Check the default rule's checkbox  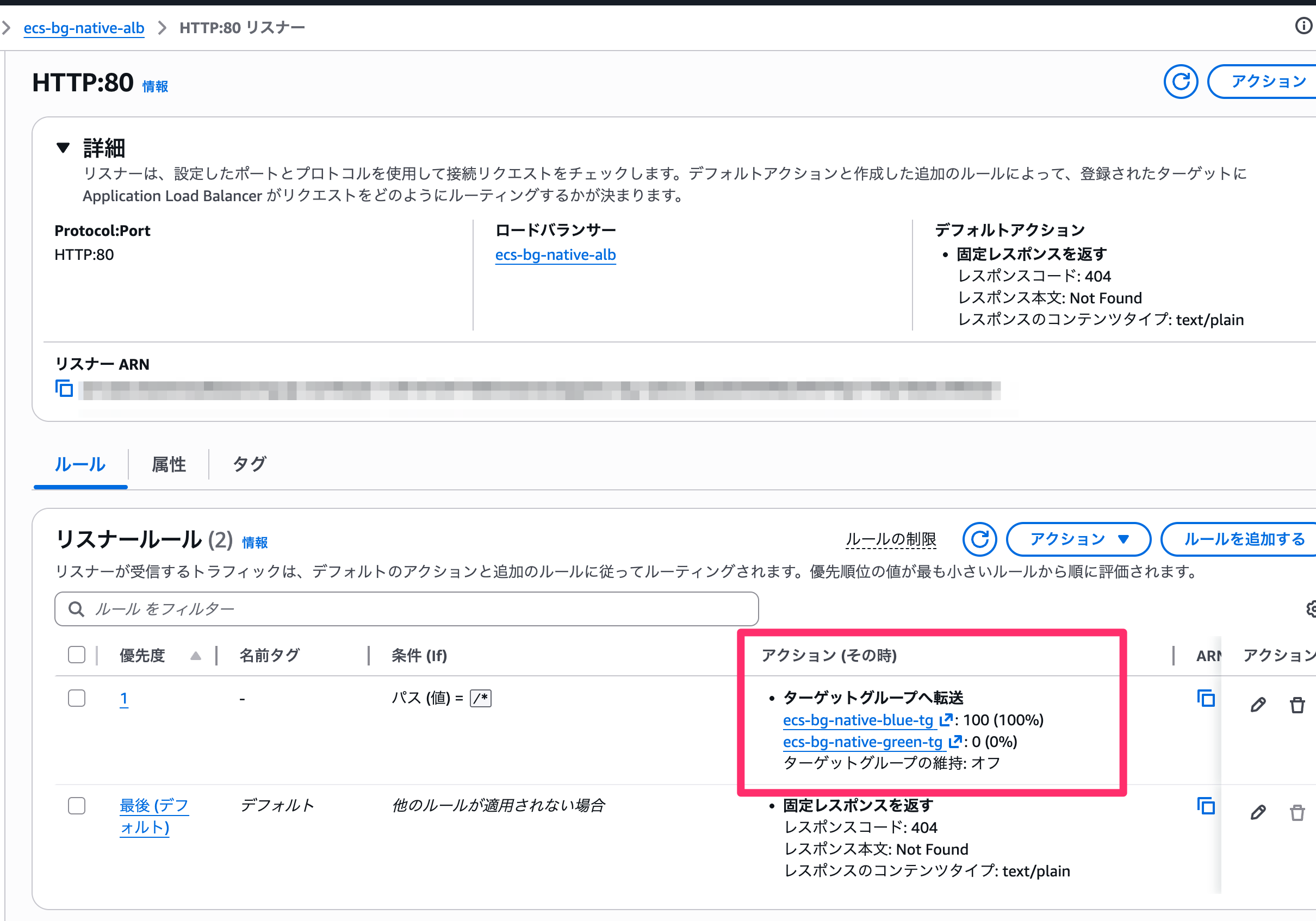(x=76, y=805)
